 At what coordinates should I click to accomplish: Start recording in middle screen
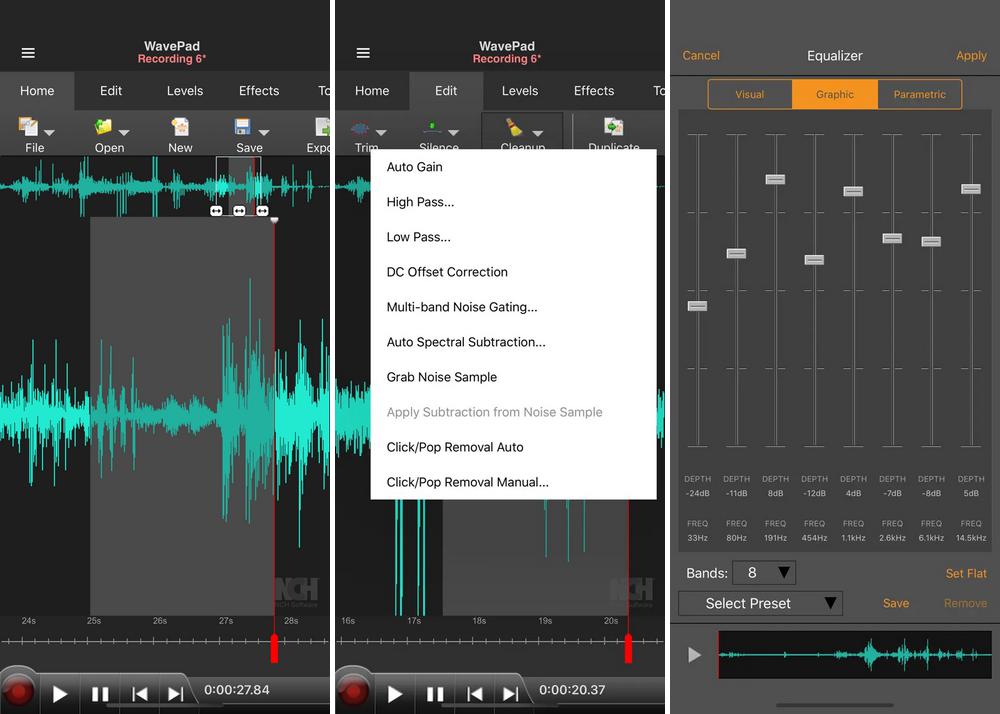pos(353,692)
